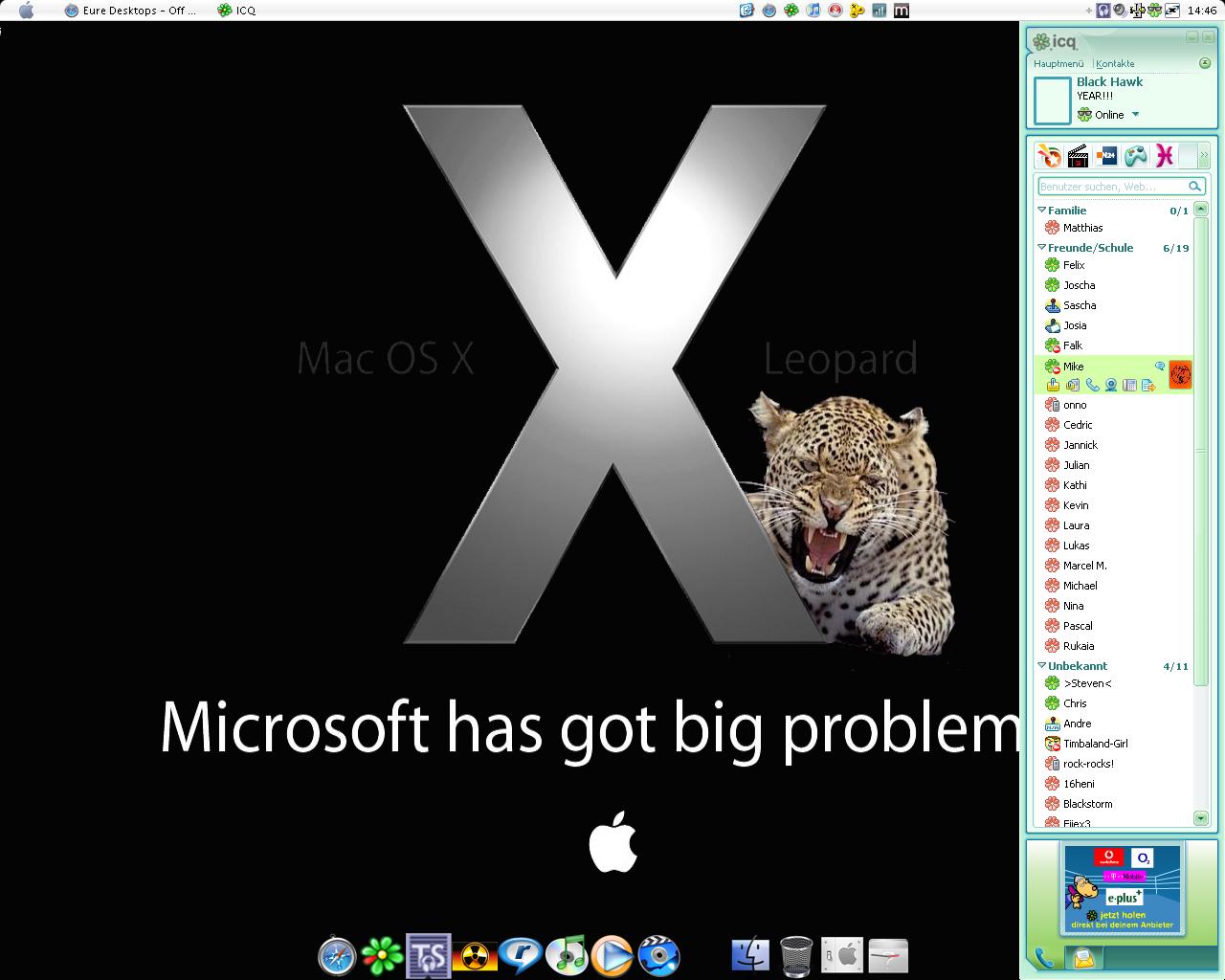Click the mobile provider advertisement banner
Screen dimensions: 1225x980
[1123, 889]
